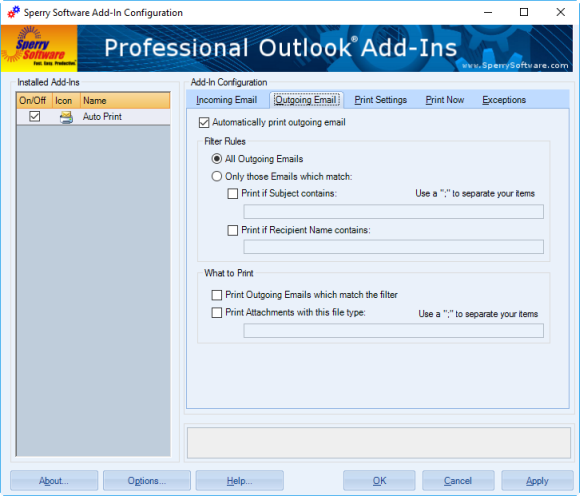Screen dimensions: 580x496
Task: Check Print Attachments with this file type
Action: point(216,313)
